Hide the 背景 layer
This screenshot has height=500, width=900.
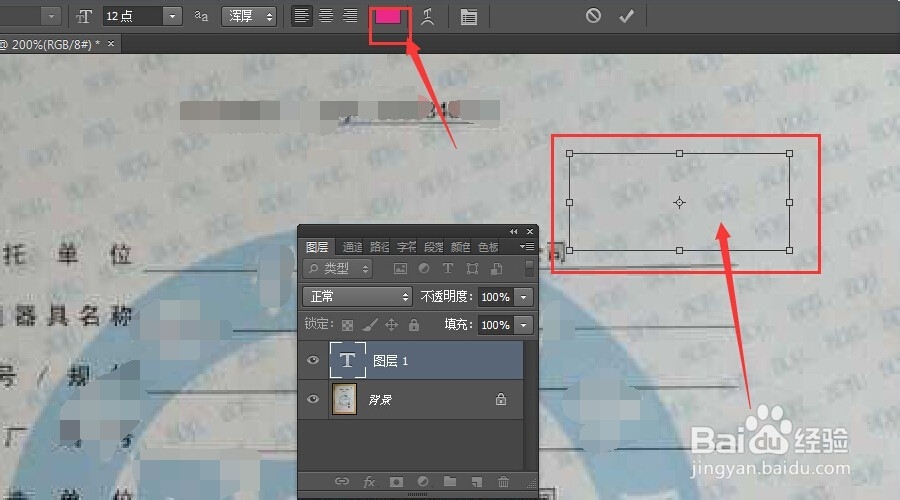coord(313,398)
